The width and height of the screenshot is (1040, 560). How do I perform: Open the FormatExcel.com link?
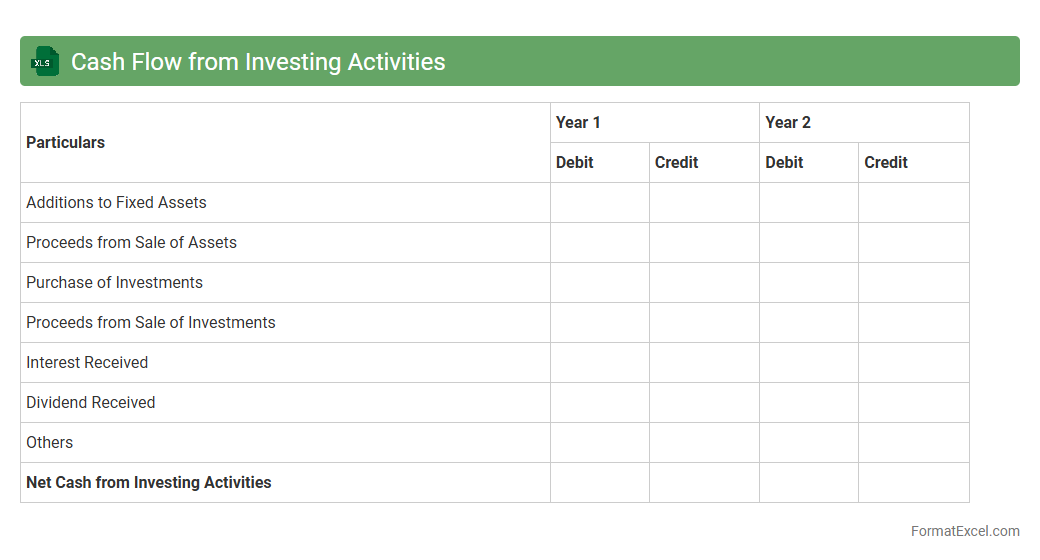[964, 531]
